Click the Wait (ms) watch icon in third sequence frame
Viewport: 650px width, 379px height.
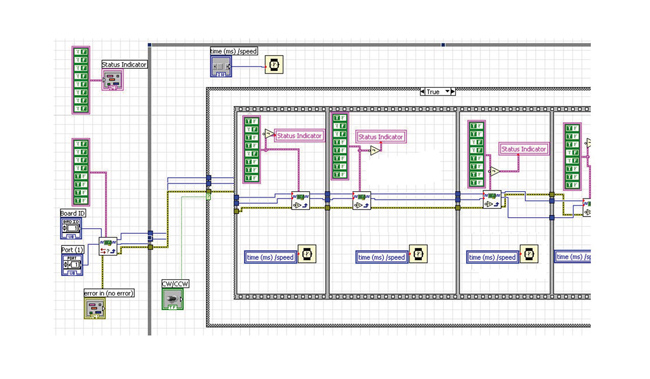(x=529, y=254)
